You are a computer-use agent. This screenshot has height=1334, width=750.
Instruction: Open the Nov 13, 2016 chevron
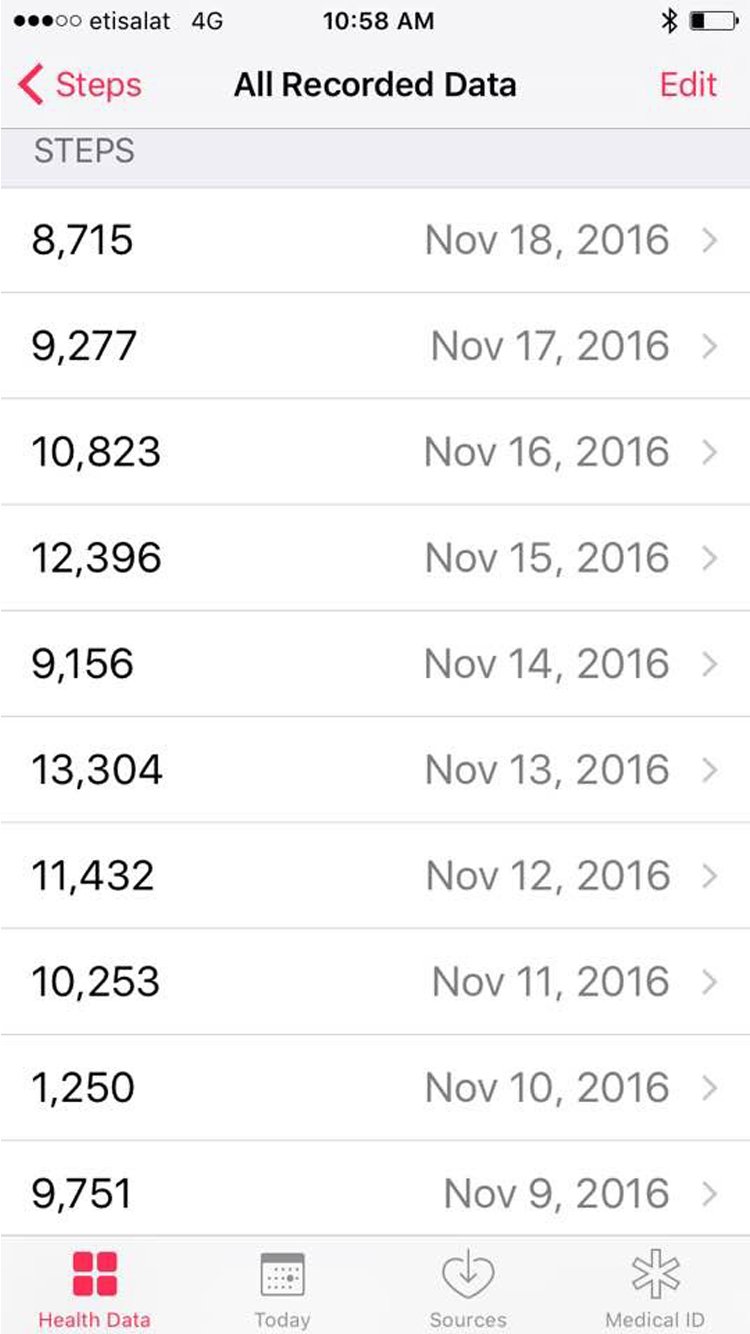[x=709, y=770]
